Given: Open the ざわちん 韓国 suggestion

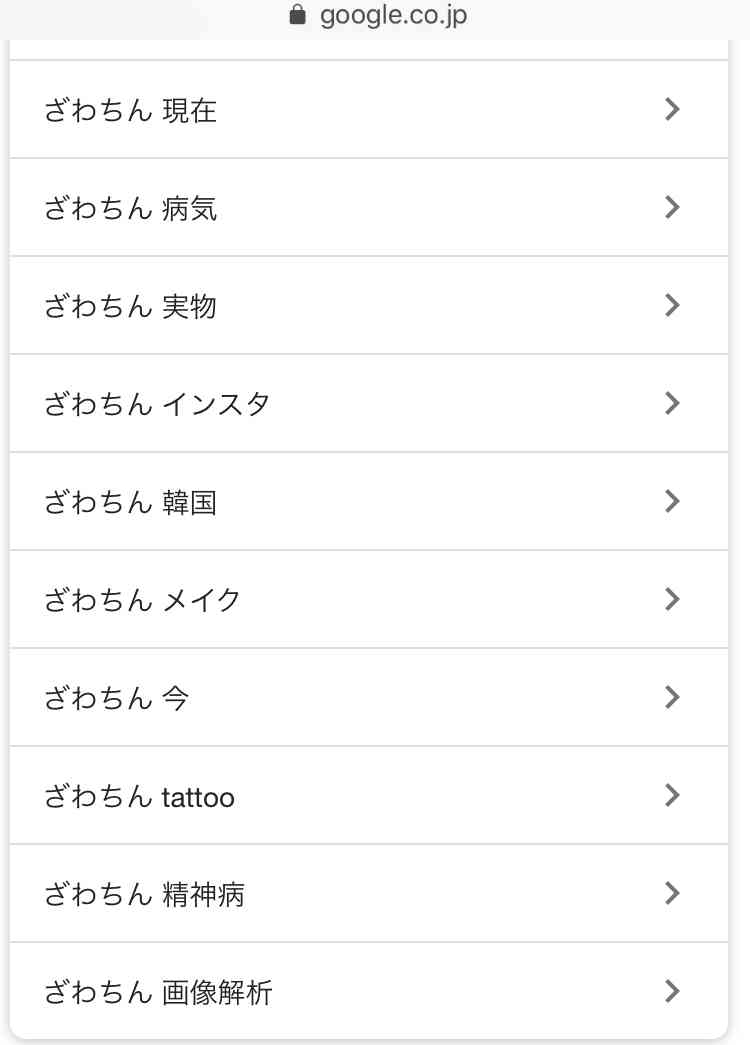Looking at the screenshot, I should [x=130, y=502].
